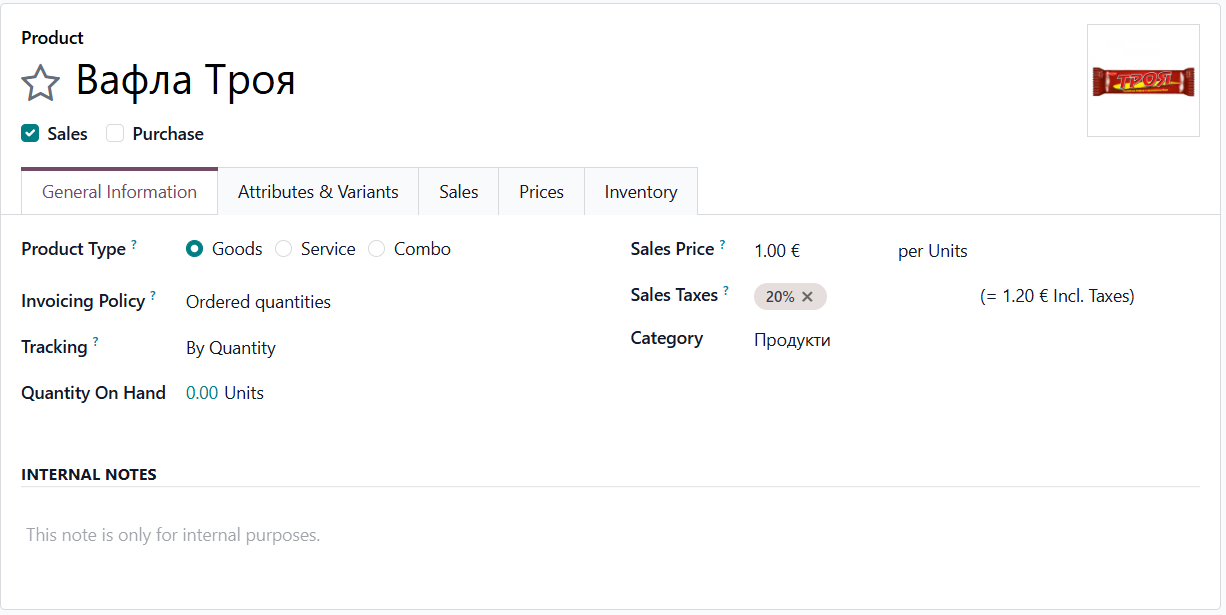Select the Service product type

(284, 249)
